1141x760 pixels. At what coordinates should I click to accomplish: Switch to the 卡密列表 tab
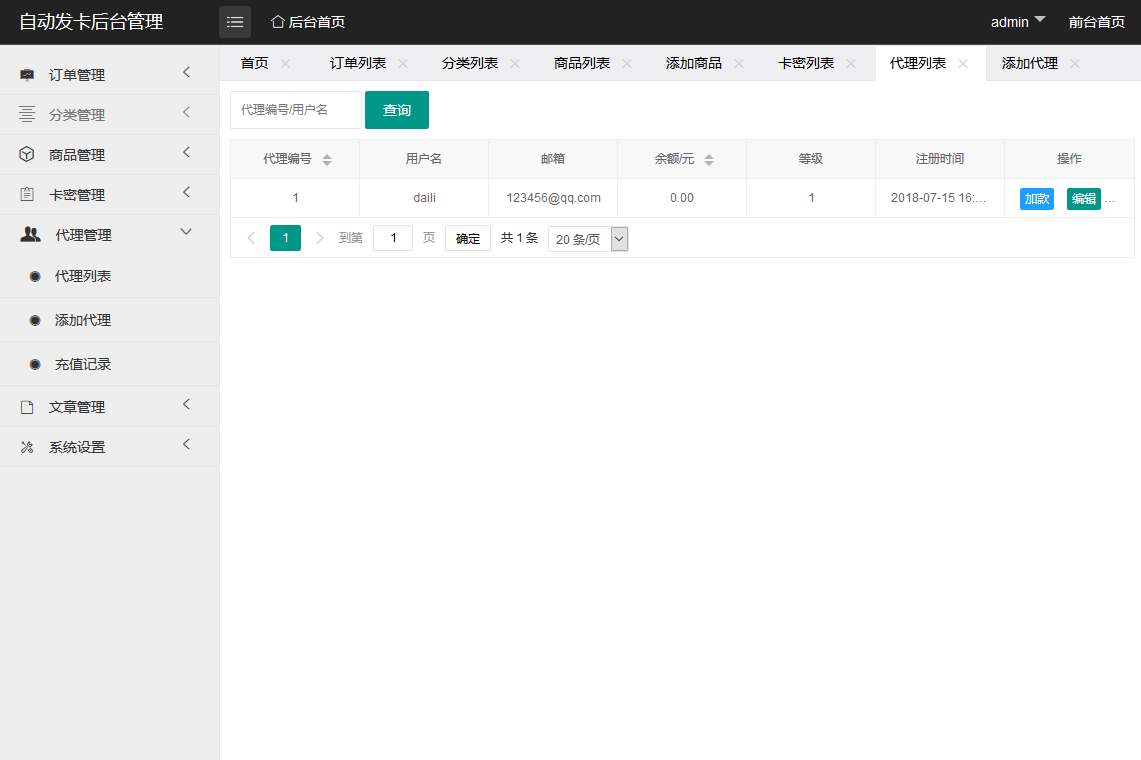point(806,63)
